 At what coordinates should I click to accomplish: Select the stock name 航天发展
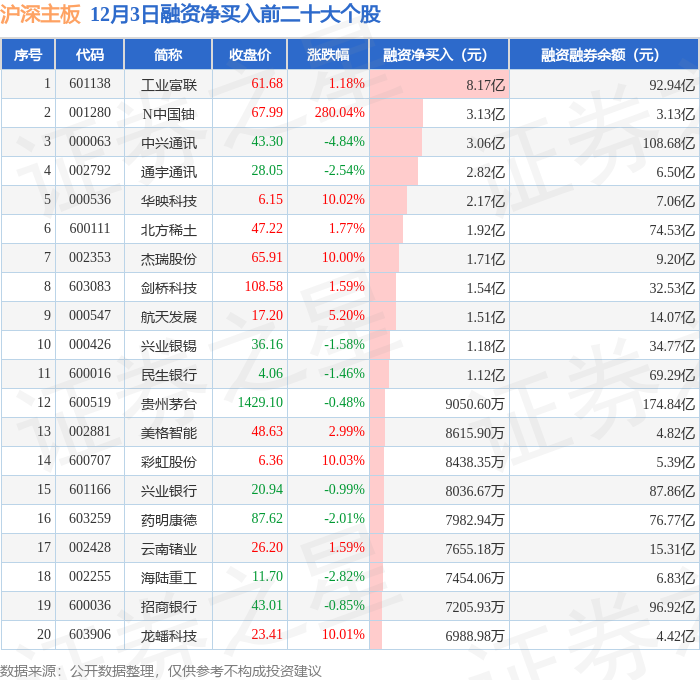click(169, 317)
